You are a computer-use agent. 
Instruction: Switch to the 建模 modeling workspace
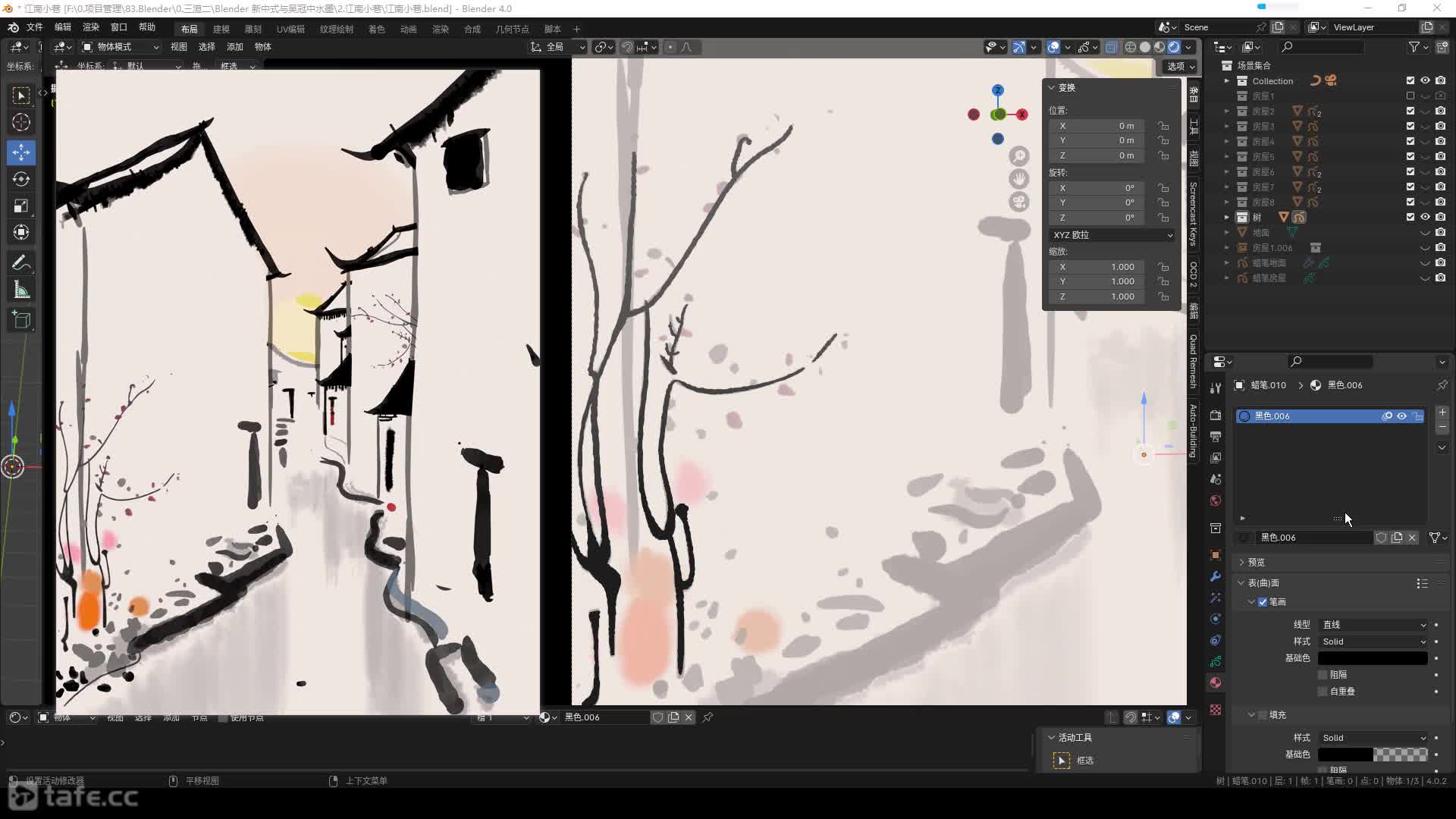(x=221, y=29)
